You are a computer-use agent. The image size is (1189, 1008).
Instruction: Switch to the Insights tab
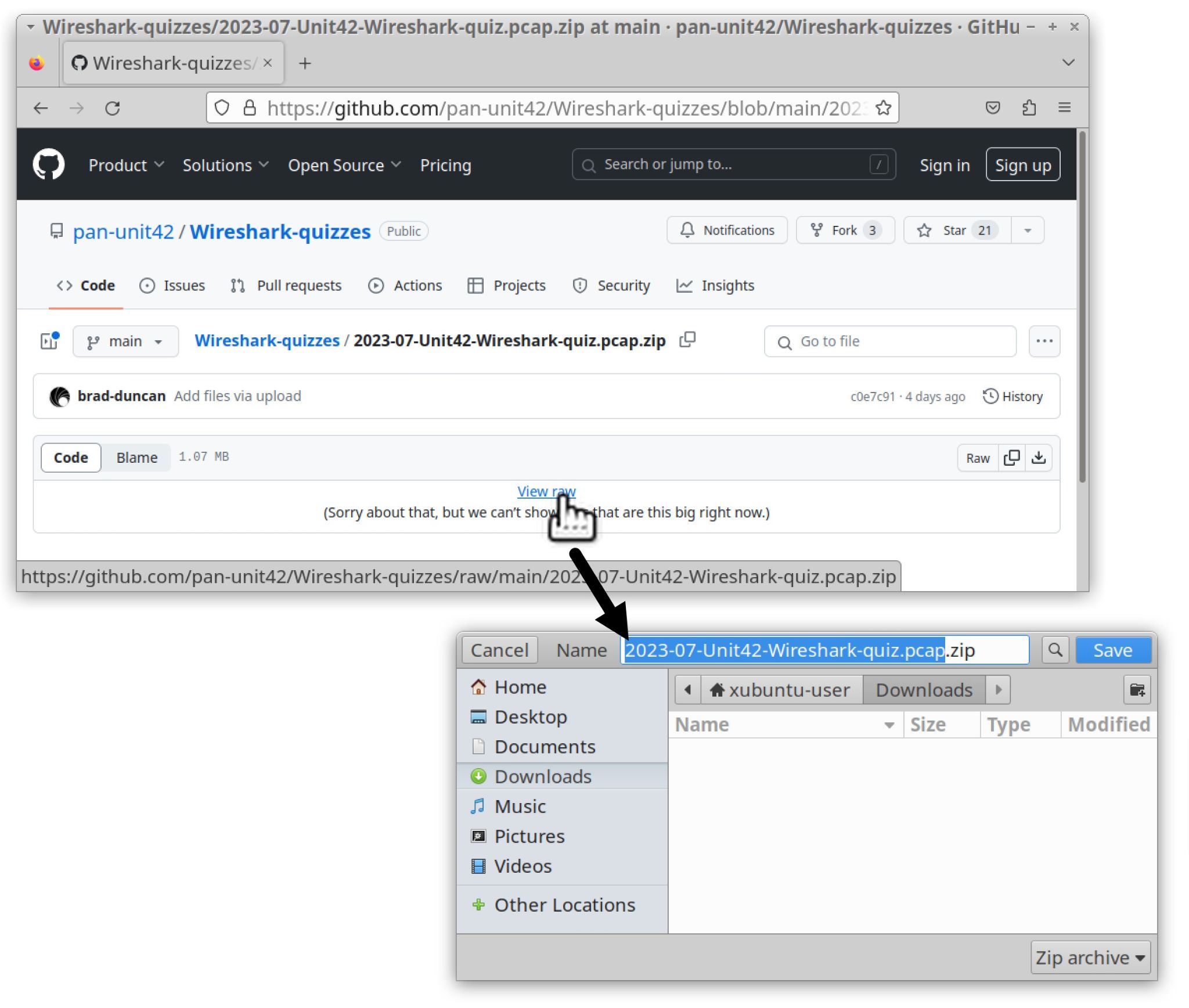[x=715, y=286]
